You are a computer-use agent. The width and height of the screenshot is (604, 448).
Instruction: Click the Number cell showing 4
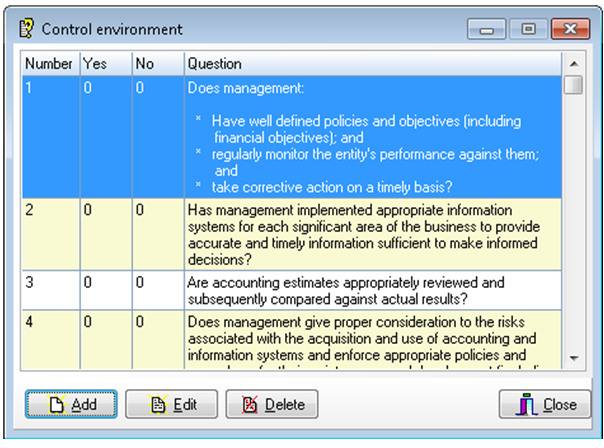(x=50, y=340)
